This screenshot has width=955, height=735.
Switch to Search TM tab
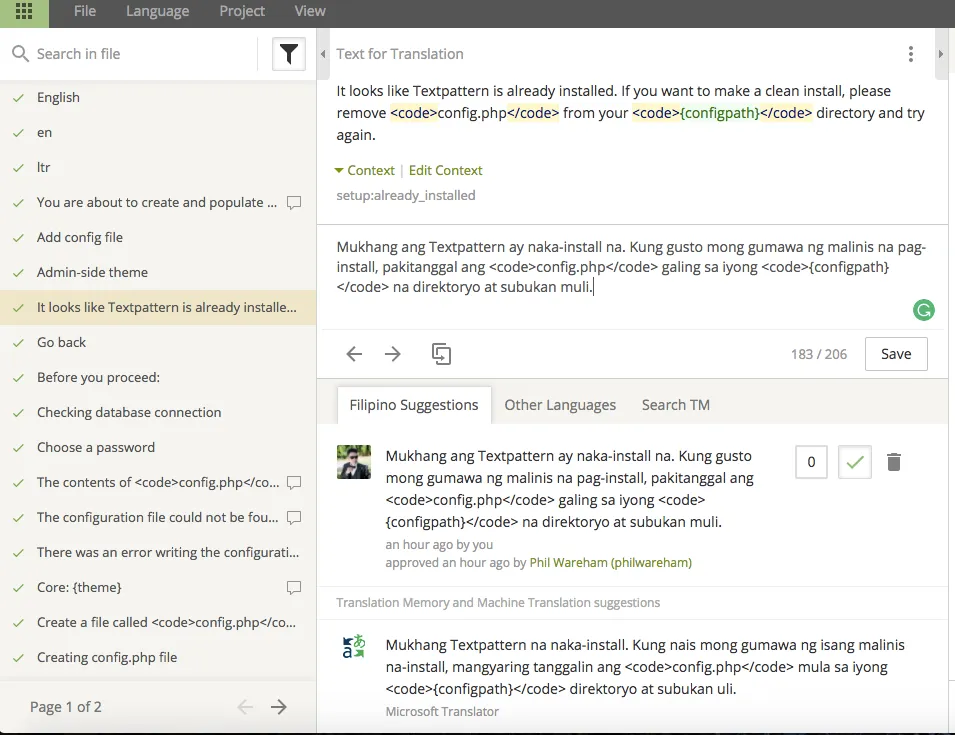675,405
